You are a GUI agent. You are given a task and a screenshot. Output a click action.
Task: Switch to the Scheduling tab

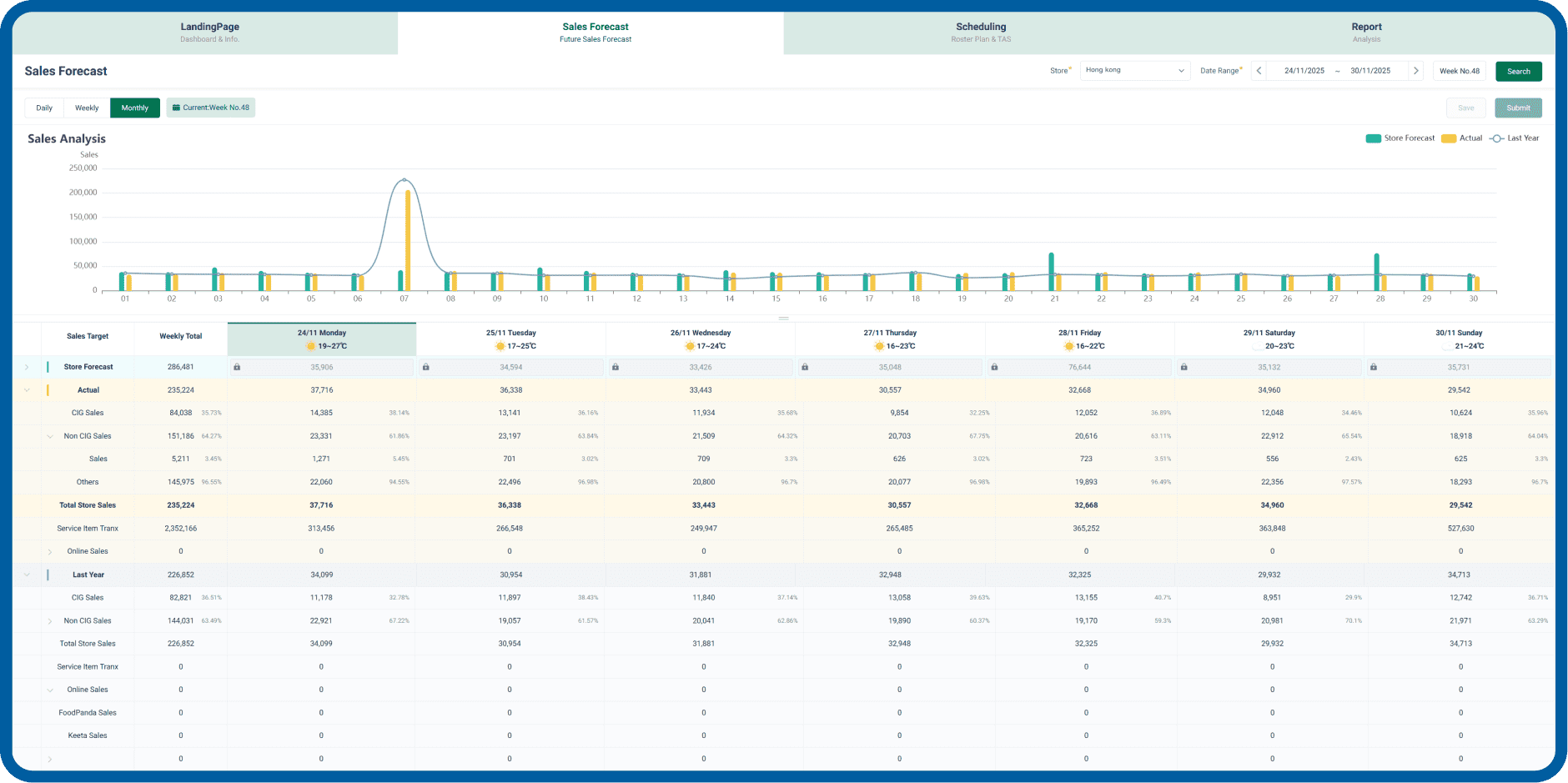pyautogui.click(x=981, y=33)
